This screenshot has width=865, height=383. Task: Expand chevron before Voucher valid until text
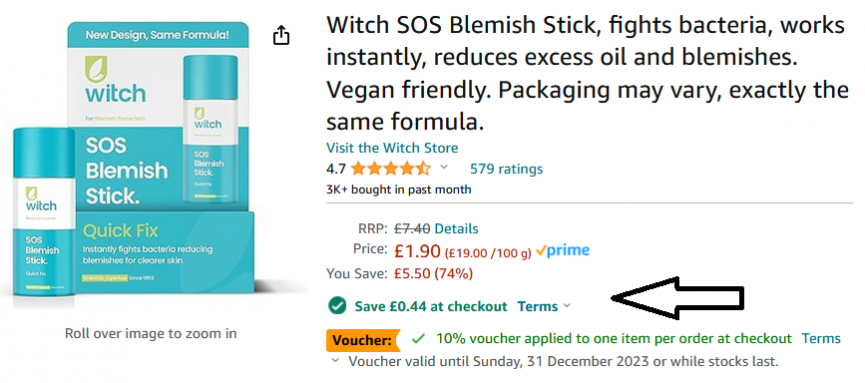[335, 361]
